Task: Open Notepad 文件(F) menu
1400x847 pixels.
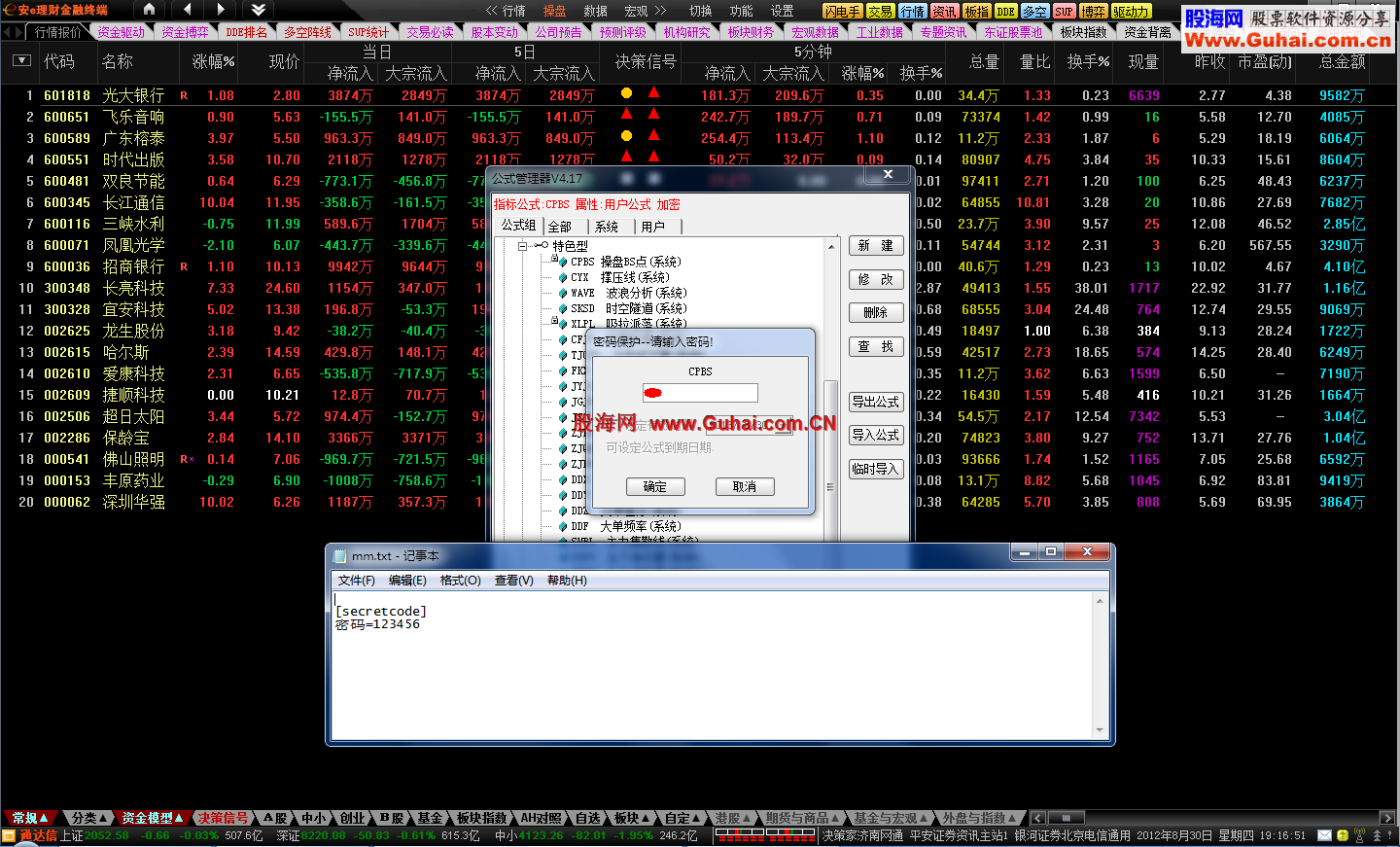Action: point(356,581)
